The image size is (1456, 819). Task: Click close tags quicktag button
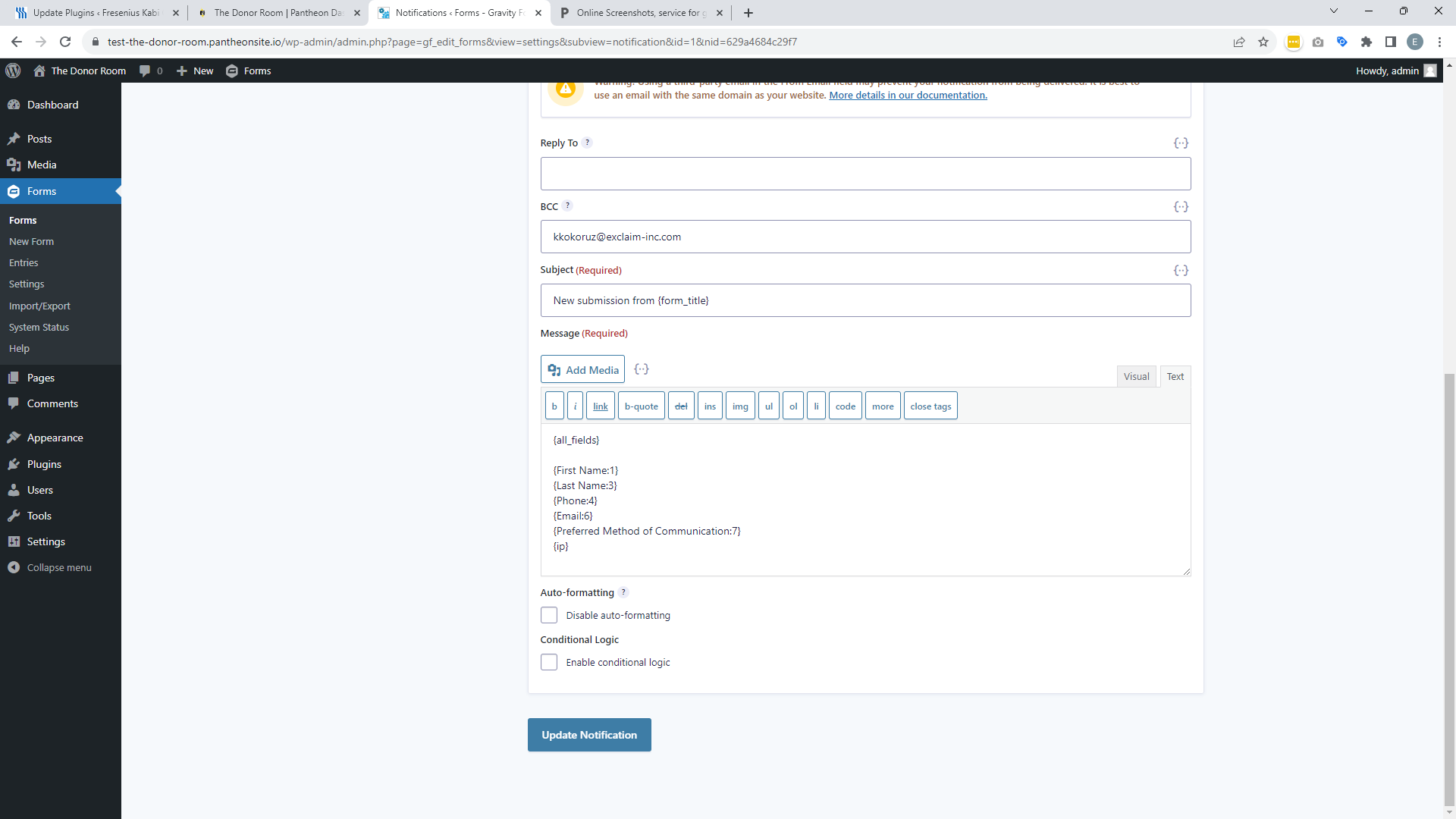(930, 406)
